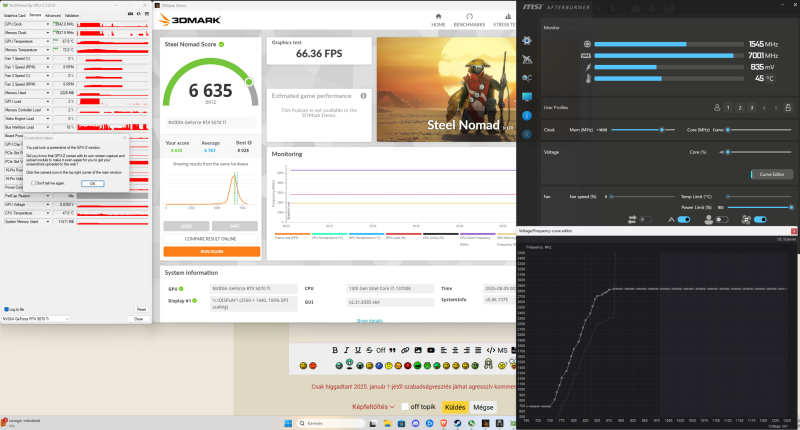The height and width of the screenshot is (430, 800).
Task: Open GPU Temperature sensor dropdown arrow
Action: (48, 41)
